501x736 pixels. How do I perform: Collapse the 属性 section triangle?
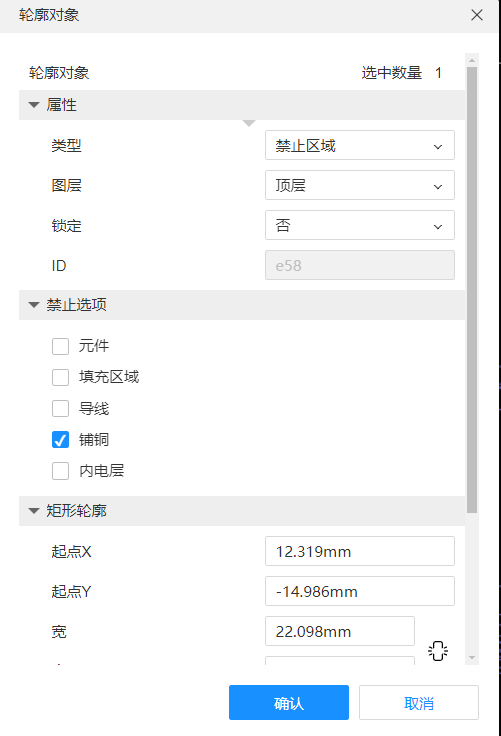[x=34, y=105]
